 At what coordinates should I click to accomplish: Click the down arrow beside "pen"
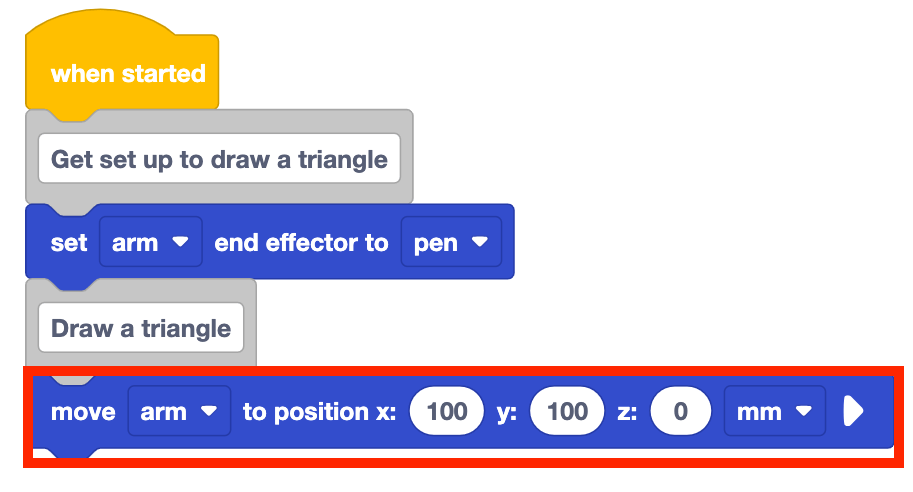480,243
